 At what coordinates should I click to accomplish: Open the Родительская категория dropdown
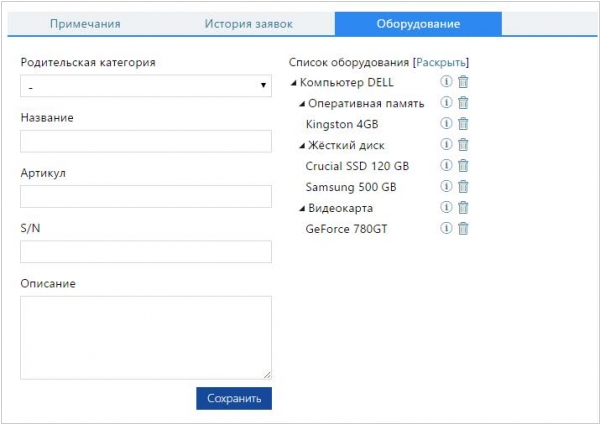click(146, 86)
